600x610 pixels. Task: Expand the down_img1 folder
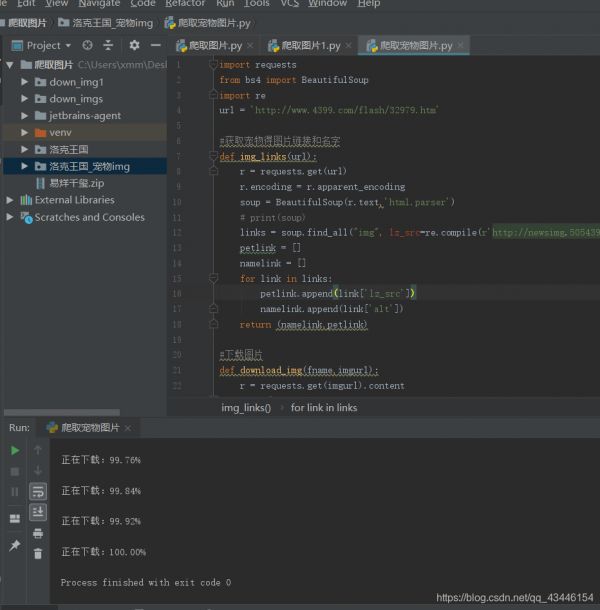[x=25, y=82]
